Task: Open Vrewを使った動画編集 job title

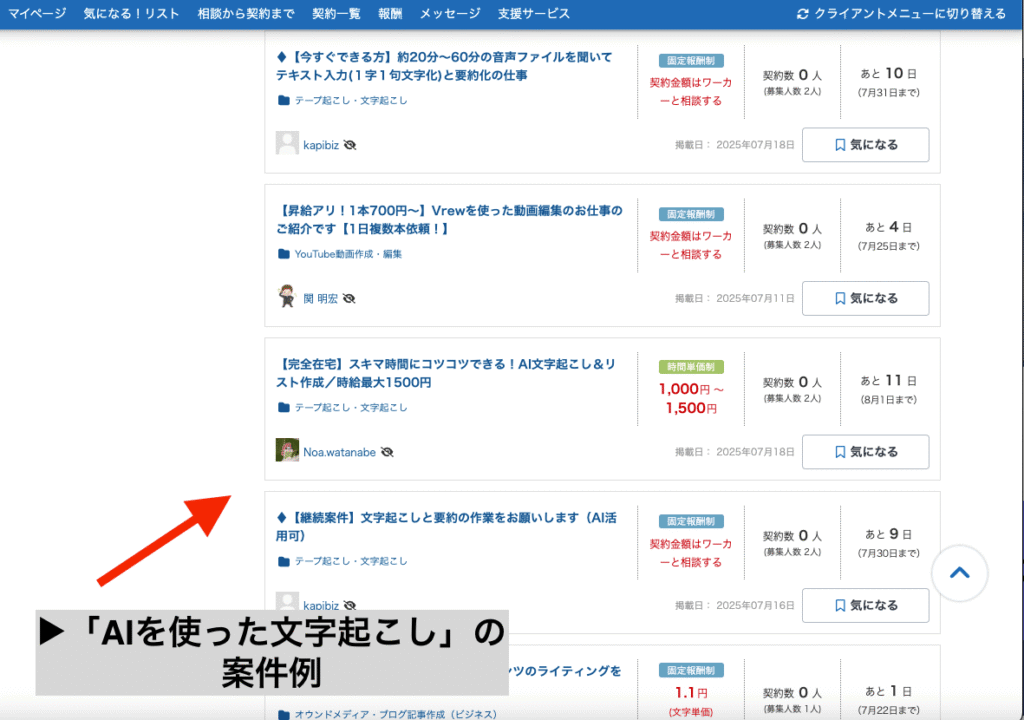Action: [x=449, y=220]
